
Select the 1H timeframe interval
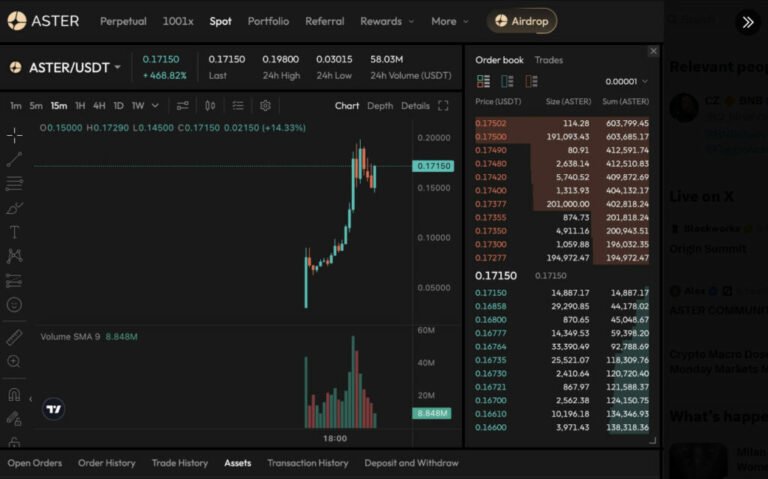point(80,106)
